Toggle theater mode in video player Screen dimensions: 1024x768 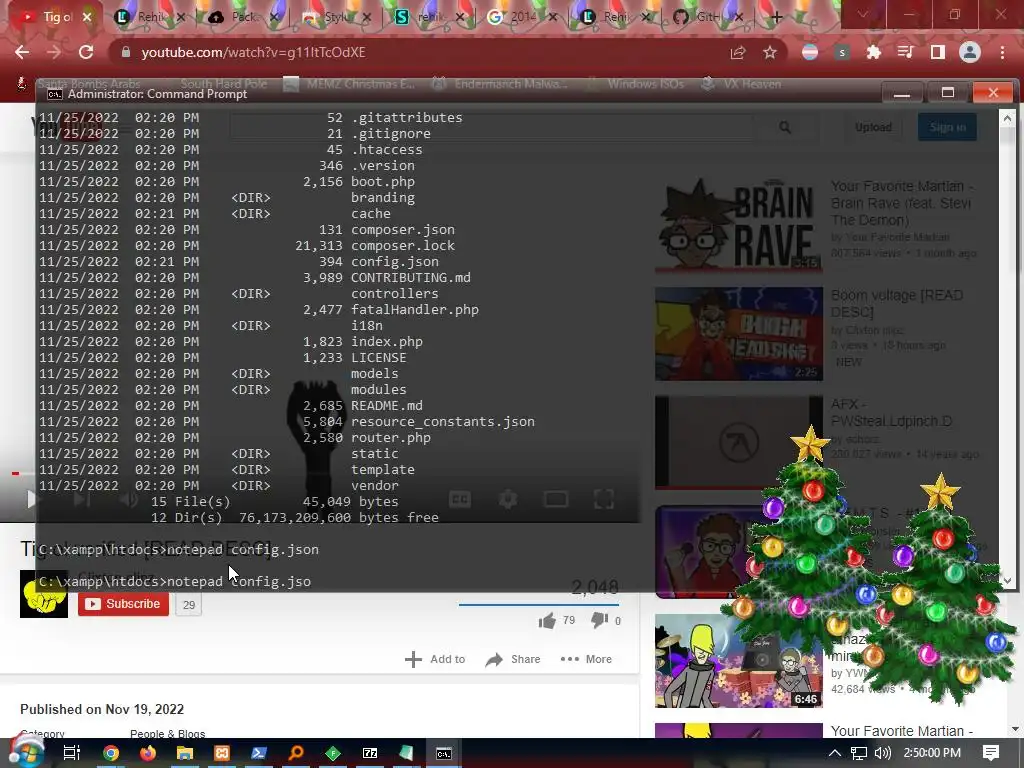tap(556, 500)
